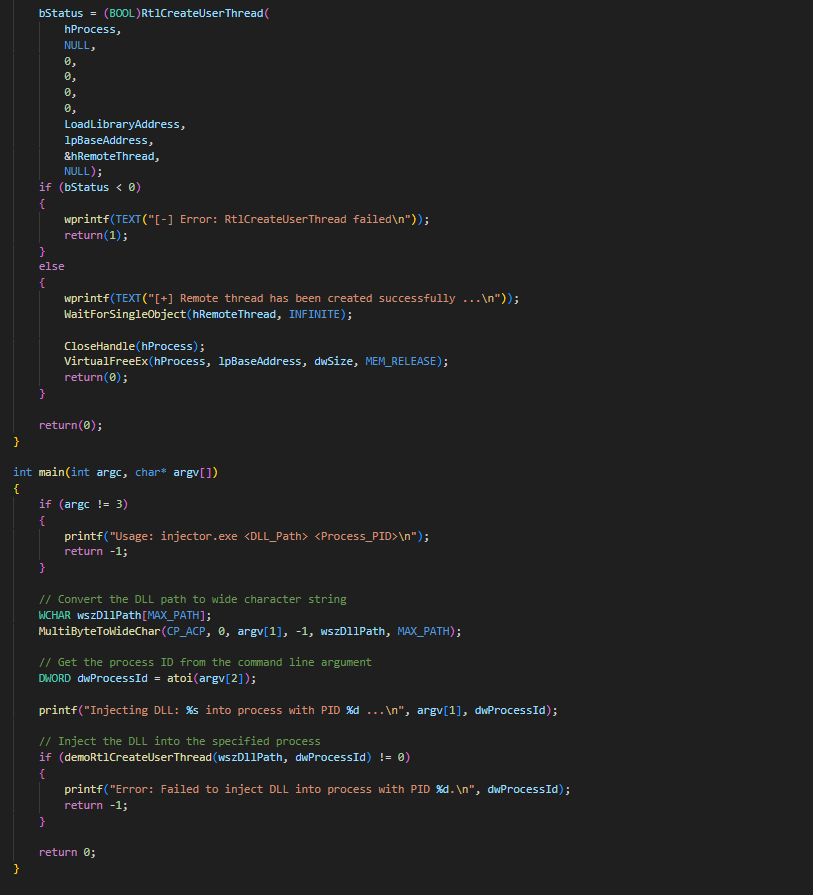Click the 'Get the process ID' comment

(205, 663)
